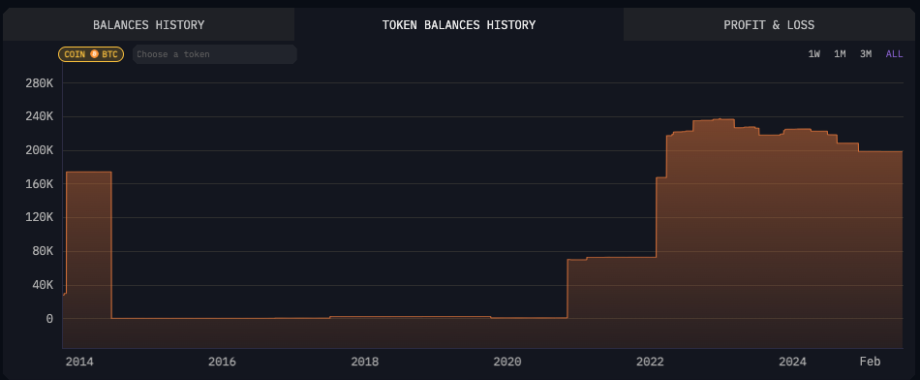Click the 2020 x-axis label
Image resolution: width=920 pixels, height=380 pixels.
click(x=507, y=362)
